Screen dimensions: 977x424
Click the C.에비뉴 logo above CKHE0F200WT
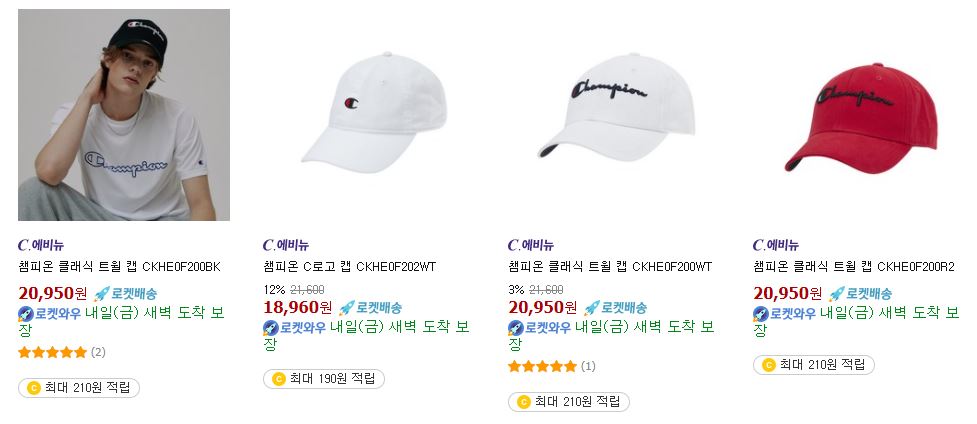[x=531, y=245]
